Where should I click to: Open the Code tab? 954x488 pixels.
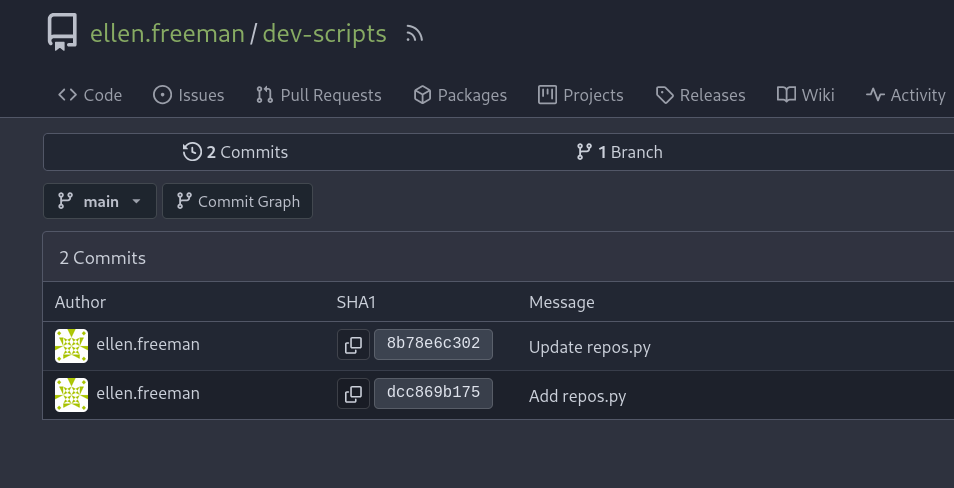[x=90, y=95]
